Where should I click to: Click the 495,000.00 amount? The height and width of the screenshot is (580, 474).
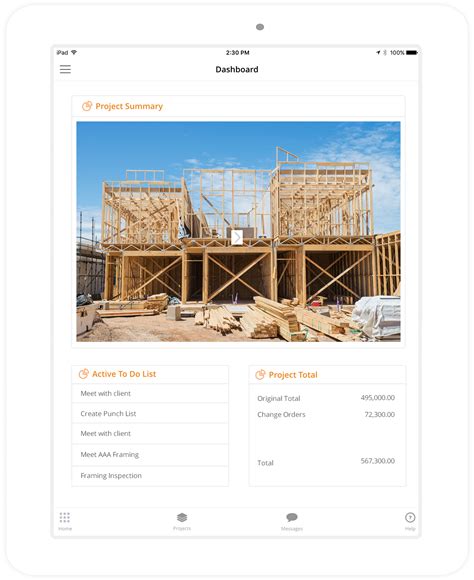377,398
